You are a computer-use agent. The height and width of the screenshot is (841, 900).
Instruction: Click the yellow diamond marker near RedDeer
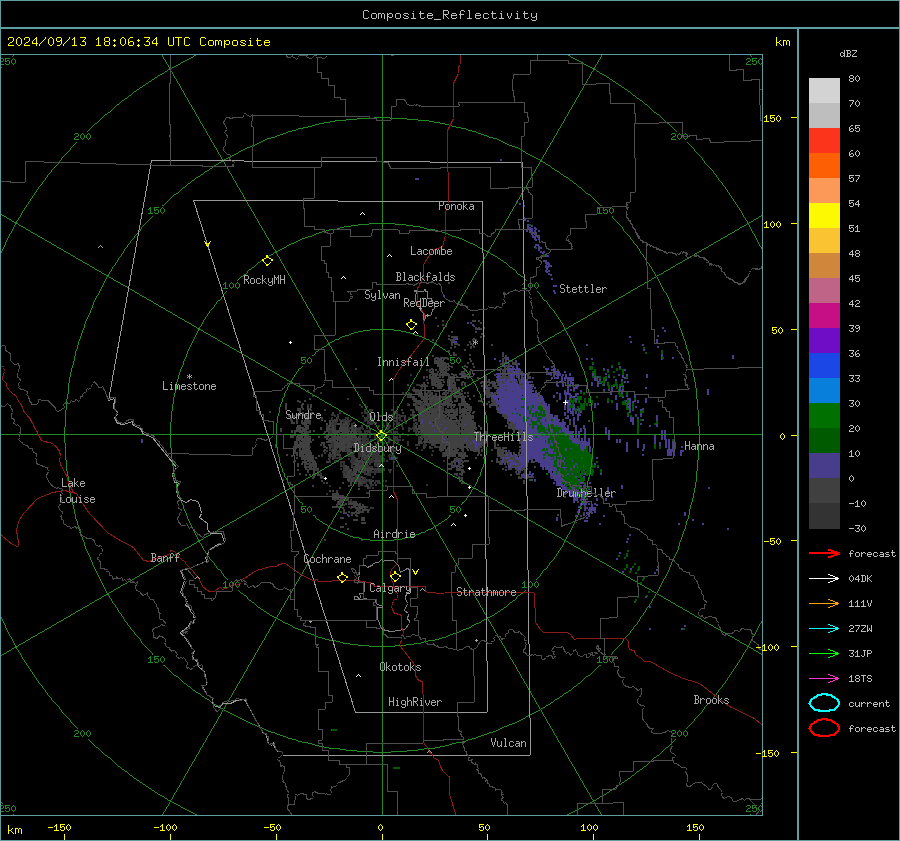pyautogui.click(x=411, y=324)
